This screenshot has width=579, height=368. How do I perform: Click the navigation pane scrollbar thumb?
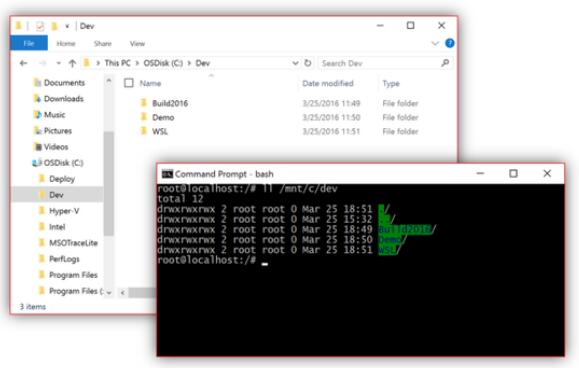click(109, 183)
